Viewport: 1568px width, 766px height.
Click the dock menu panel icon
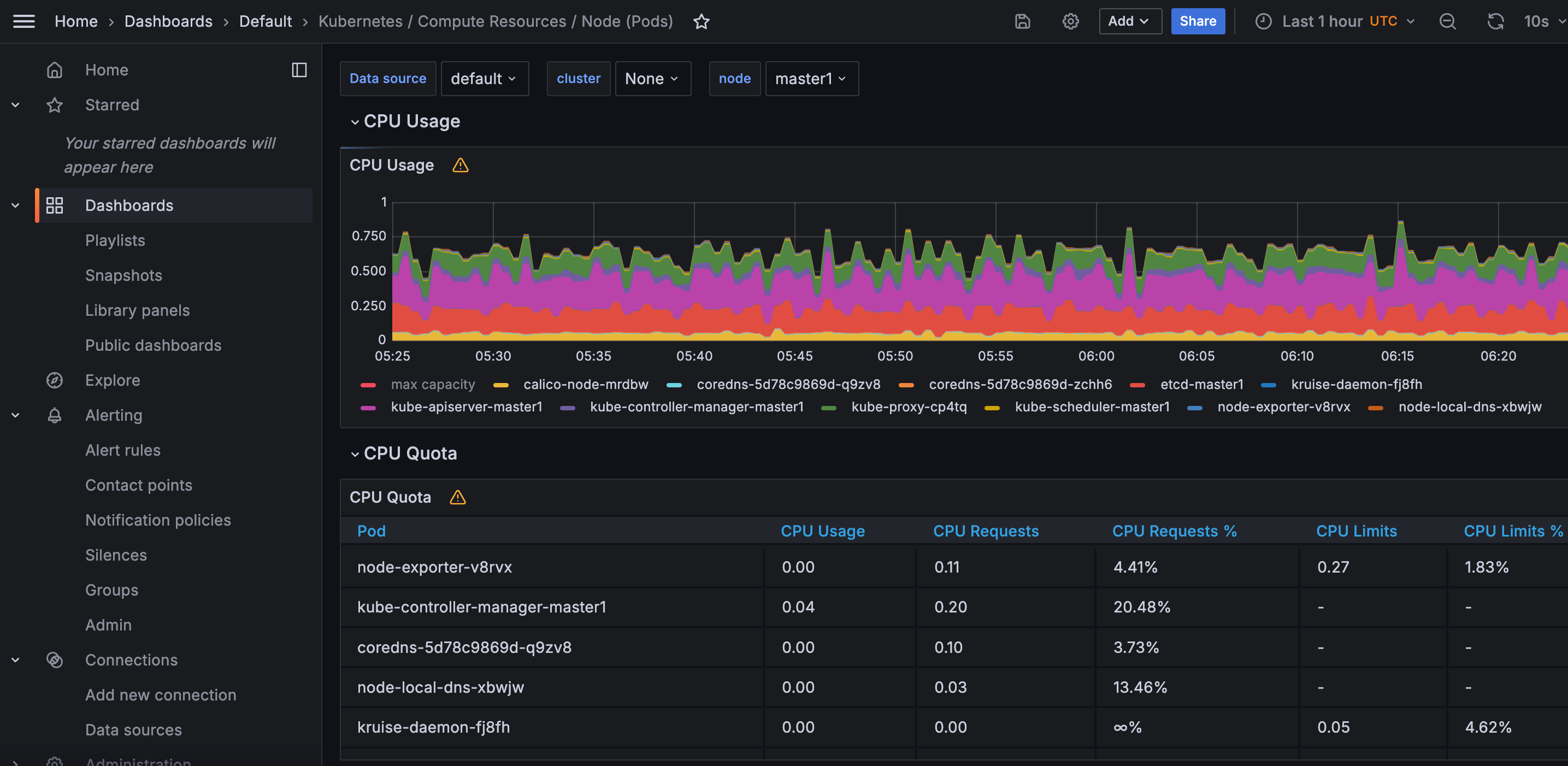pyautogui.click(x=299, y=70)
